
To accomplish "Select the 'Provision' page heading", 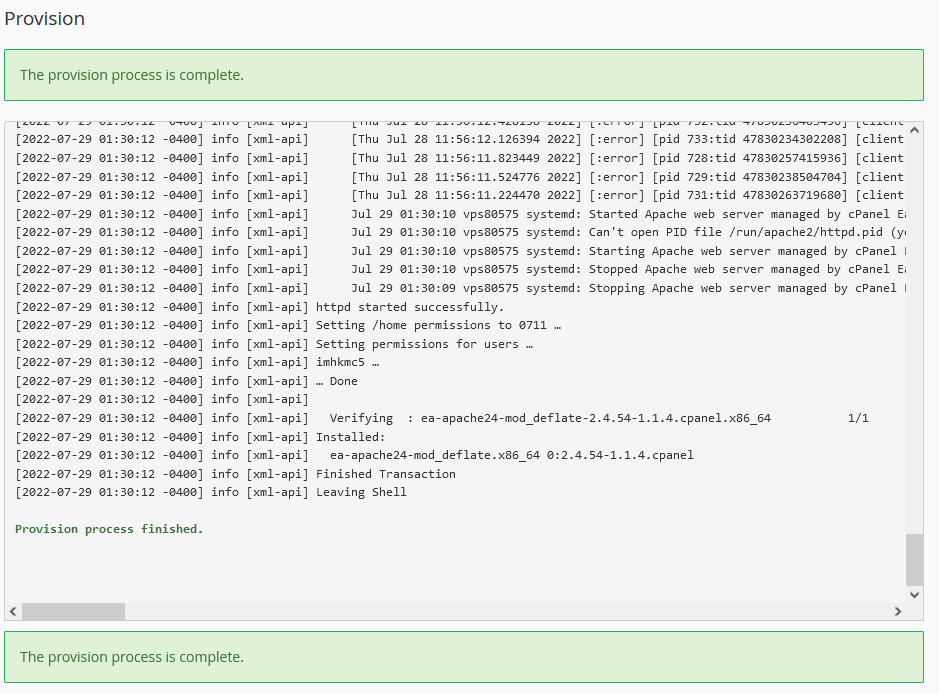I will 44,18.
